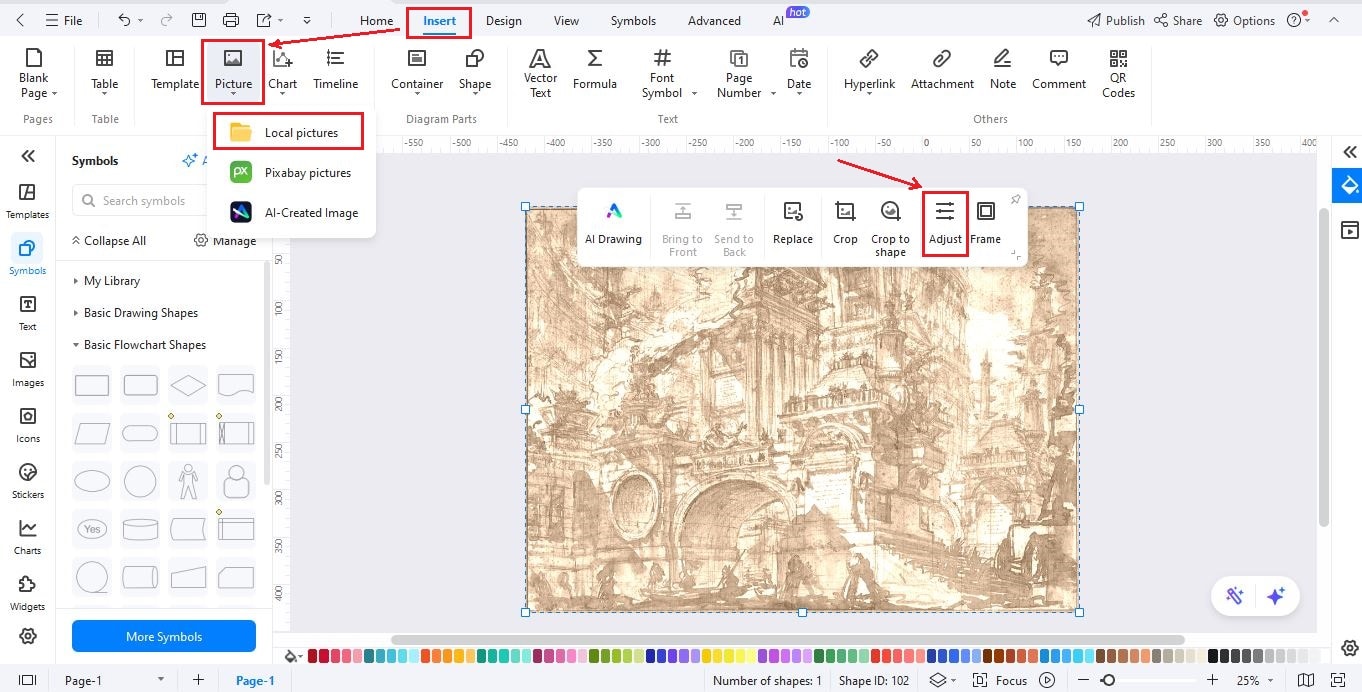Switch to the View tab
The image size is (1362, 692).
tap(566, 20)
